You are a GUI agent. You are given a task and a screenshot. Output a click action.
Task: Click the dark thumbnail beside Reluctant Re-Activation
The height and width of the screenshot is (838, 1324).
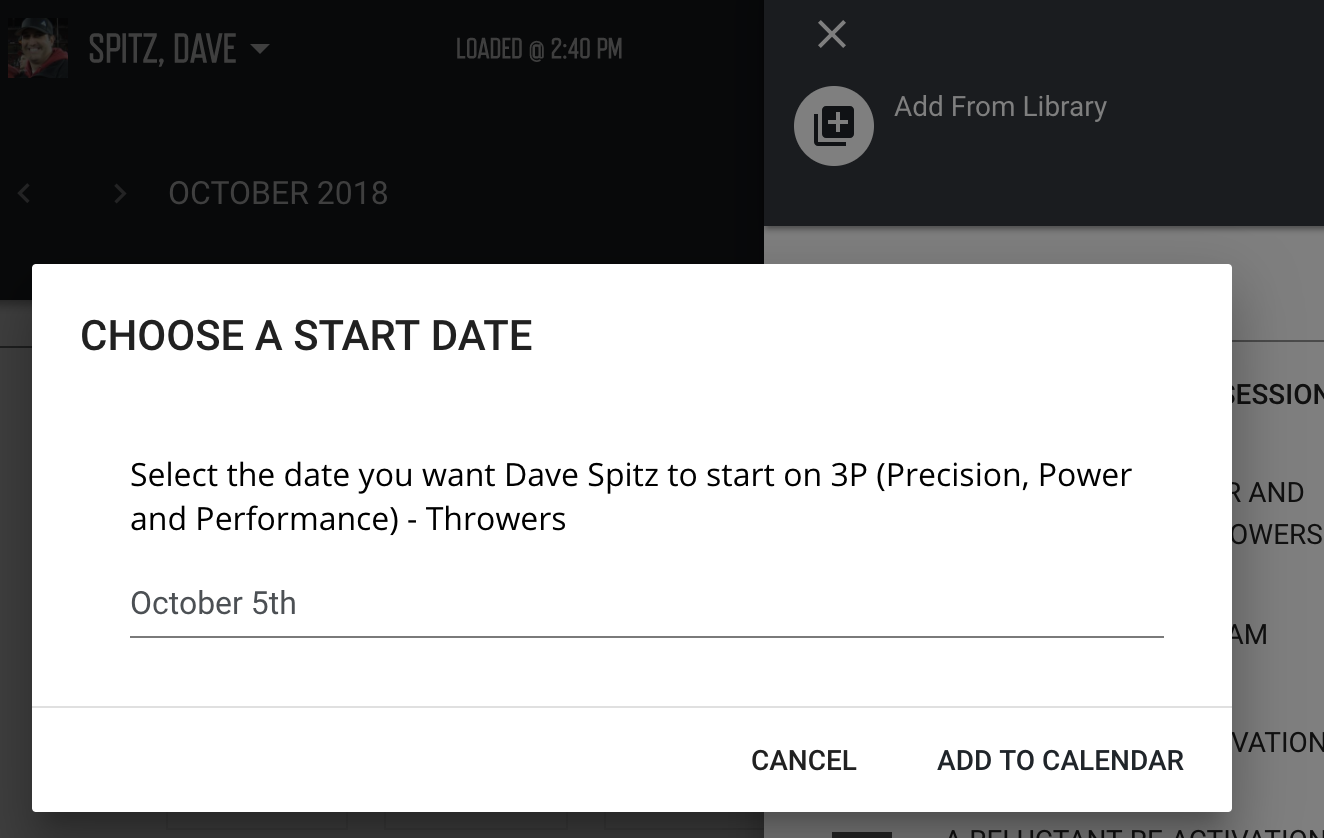[x=861, y=834]
